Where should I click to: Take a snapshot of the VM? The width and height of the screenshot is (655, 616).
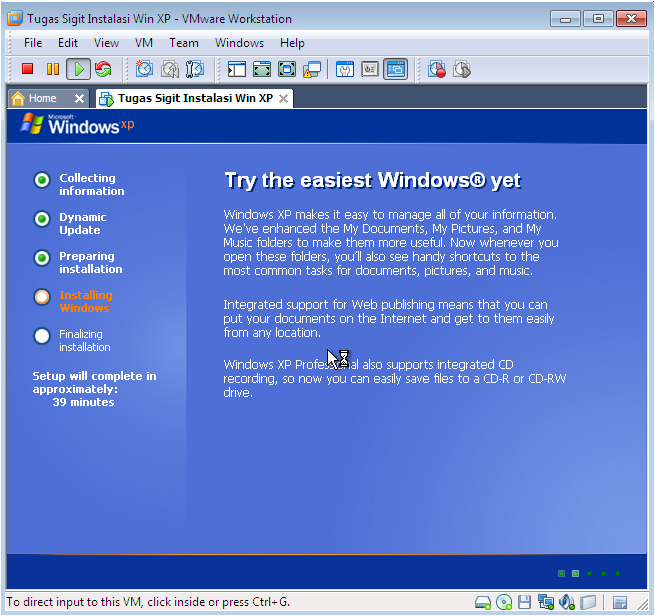[x=144, y=69]
